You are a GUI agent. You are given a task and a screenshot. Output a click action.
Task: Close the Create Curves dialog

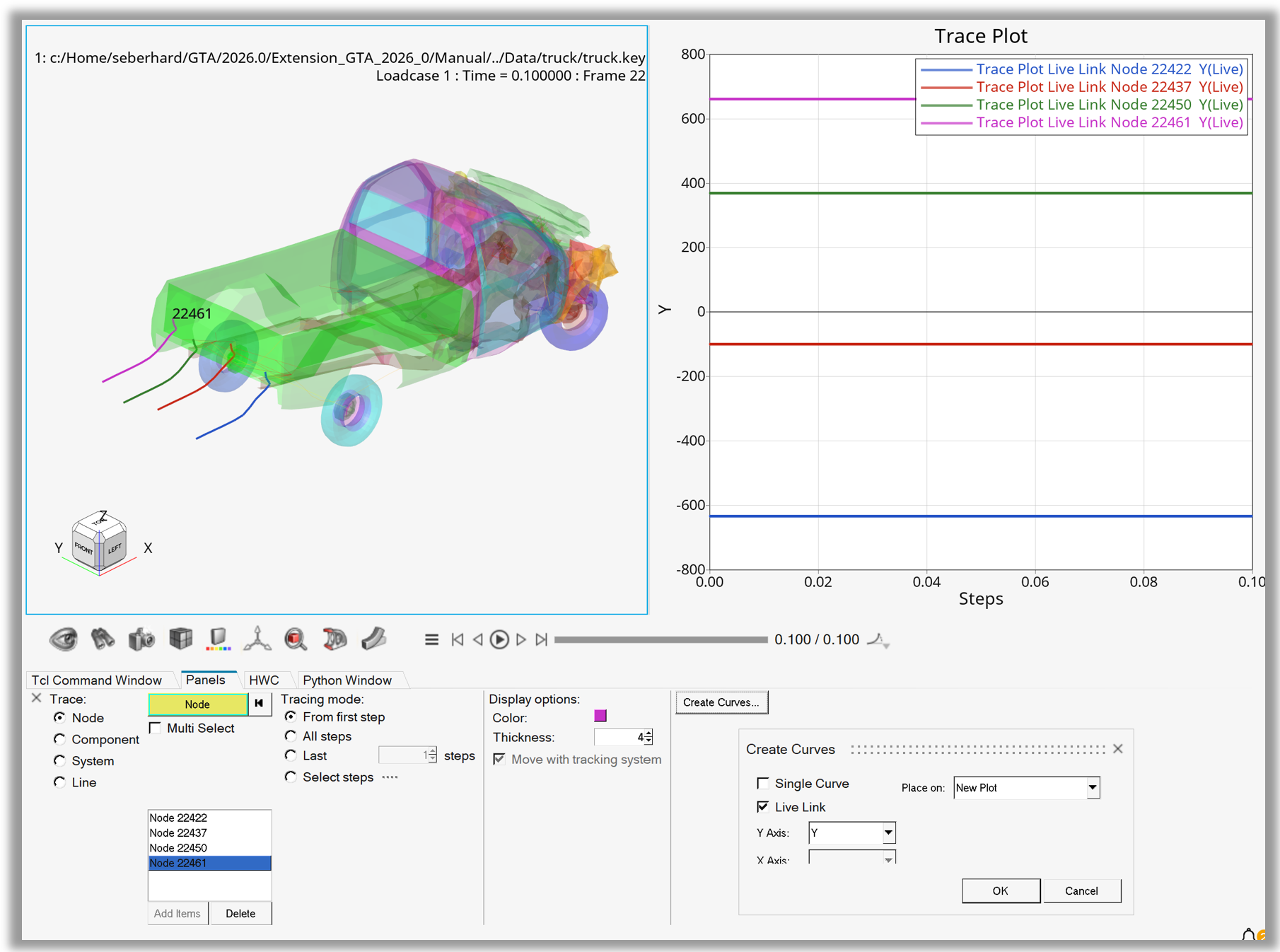click(1118, 748)
